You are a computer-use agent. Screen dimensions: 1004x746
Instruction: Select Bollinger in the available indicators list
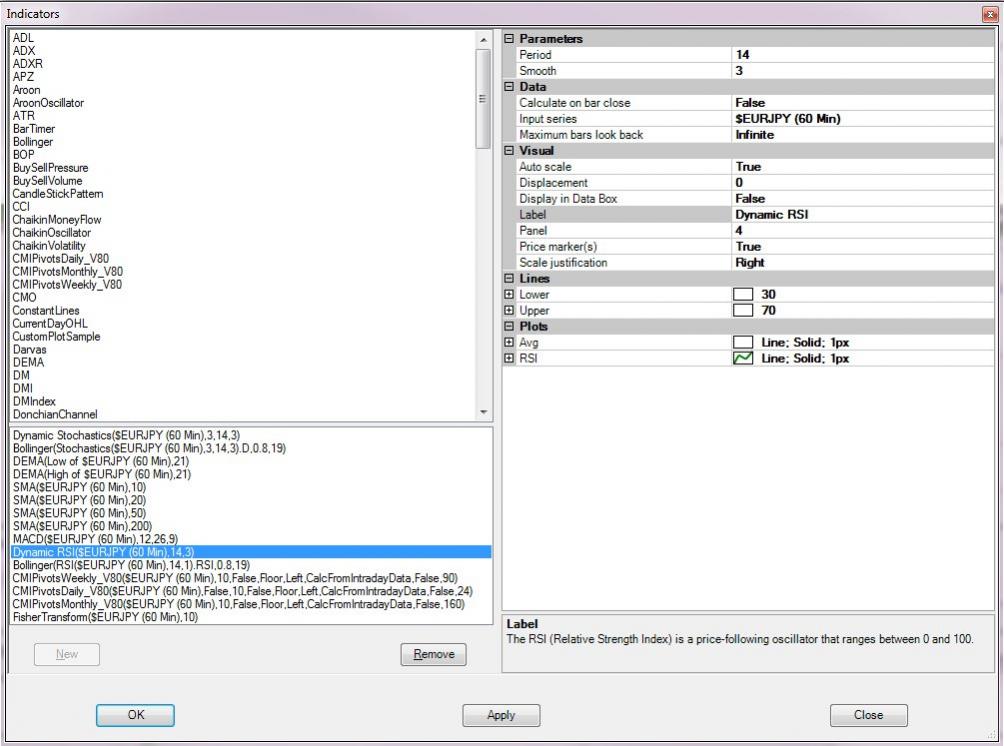[x=33, y=142]
